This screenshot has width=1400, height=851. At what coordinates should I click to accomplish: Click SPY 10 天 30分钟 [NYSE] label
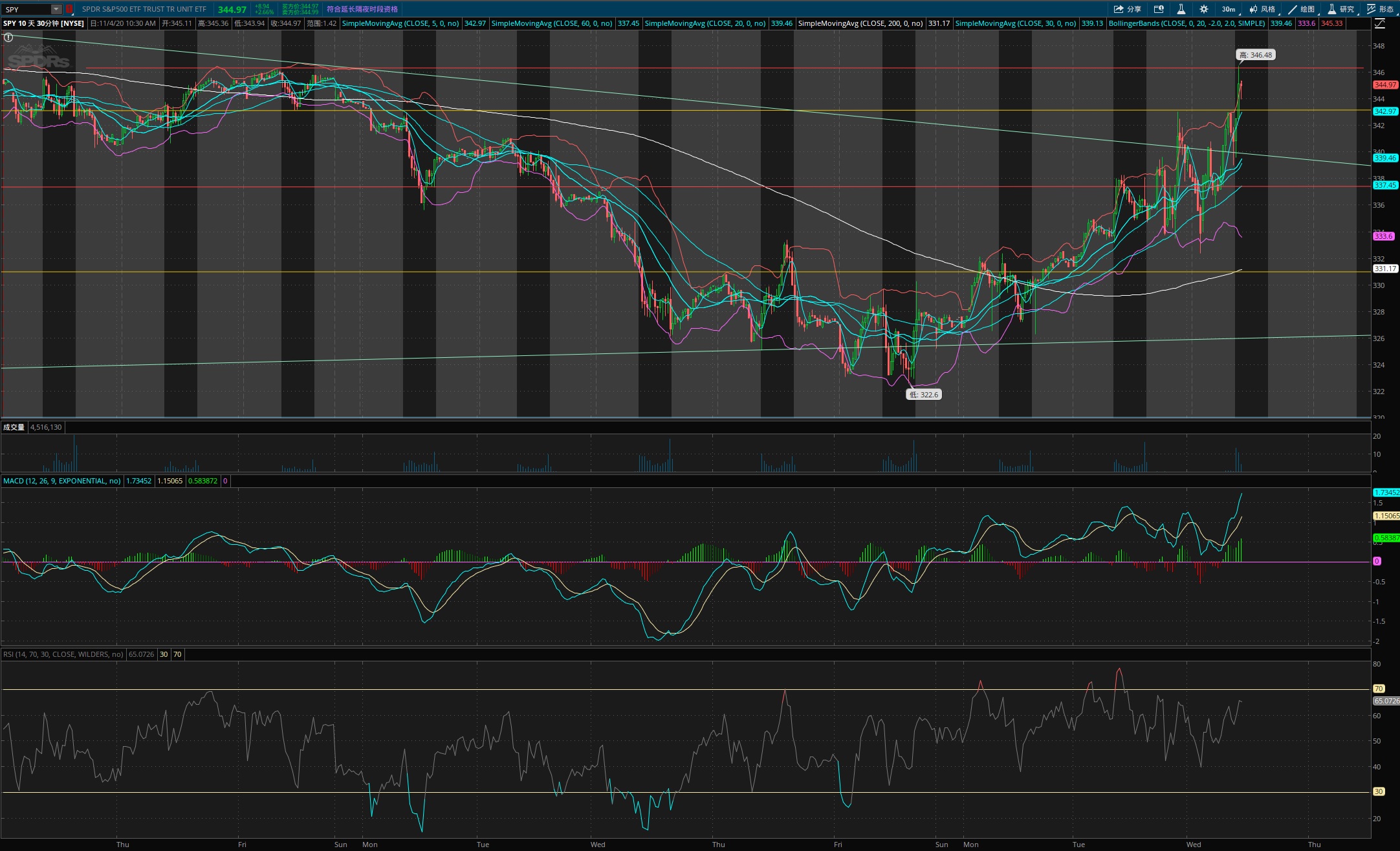coord(43,23)
